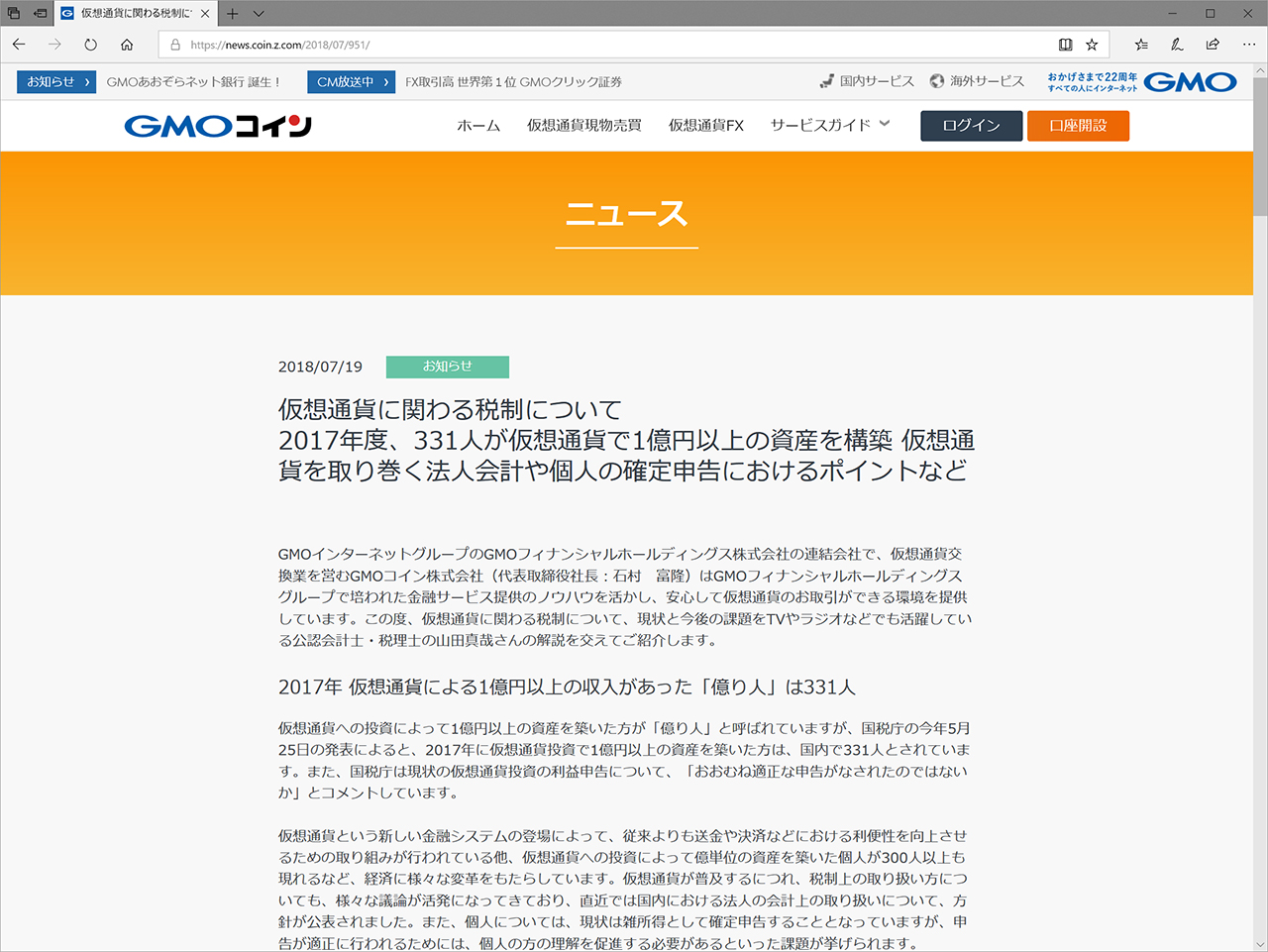Click the back navigation arrow

click(x=18, y=45)
